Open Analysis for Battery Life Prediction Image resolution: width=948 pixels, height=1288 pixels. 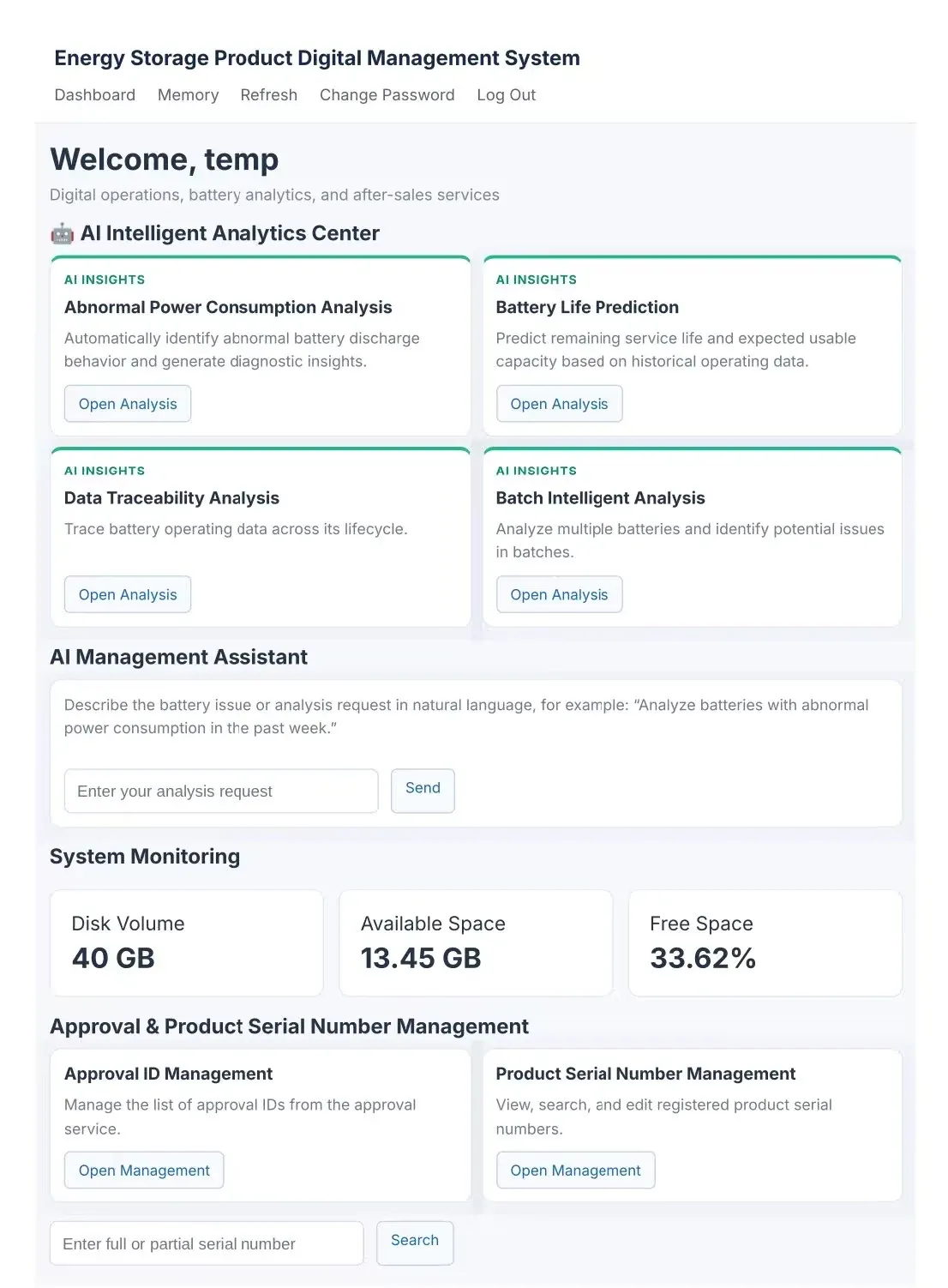tap(559, 404)
